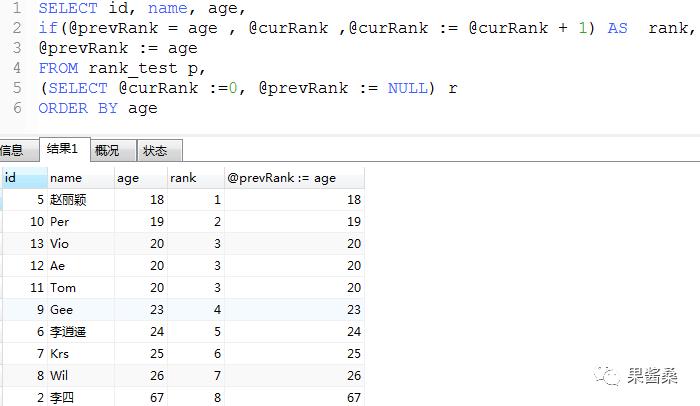Click prevRank cell 67 in 李四 row

click(x=294, y=397)
